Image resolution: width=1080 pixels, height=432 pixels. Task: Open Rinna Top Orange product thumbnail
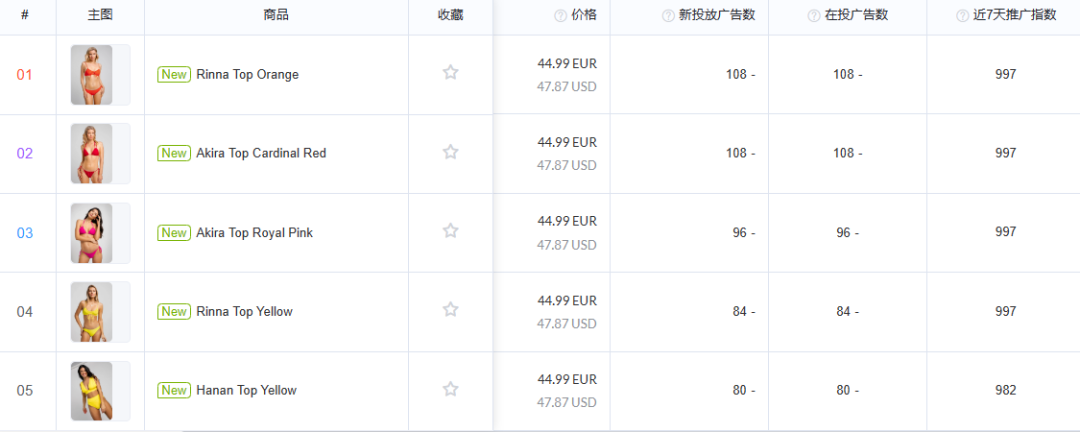[x=91, y=75]
